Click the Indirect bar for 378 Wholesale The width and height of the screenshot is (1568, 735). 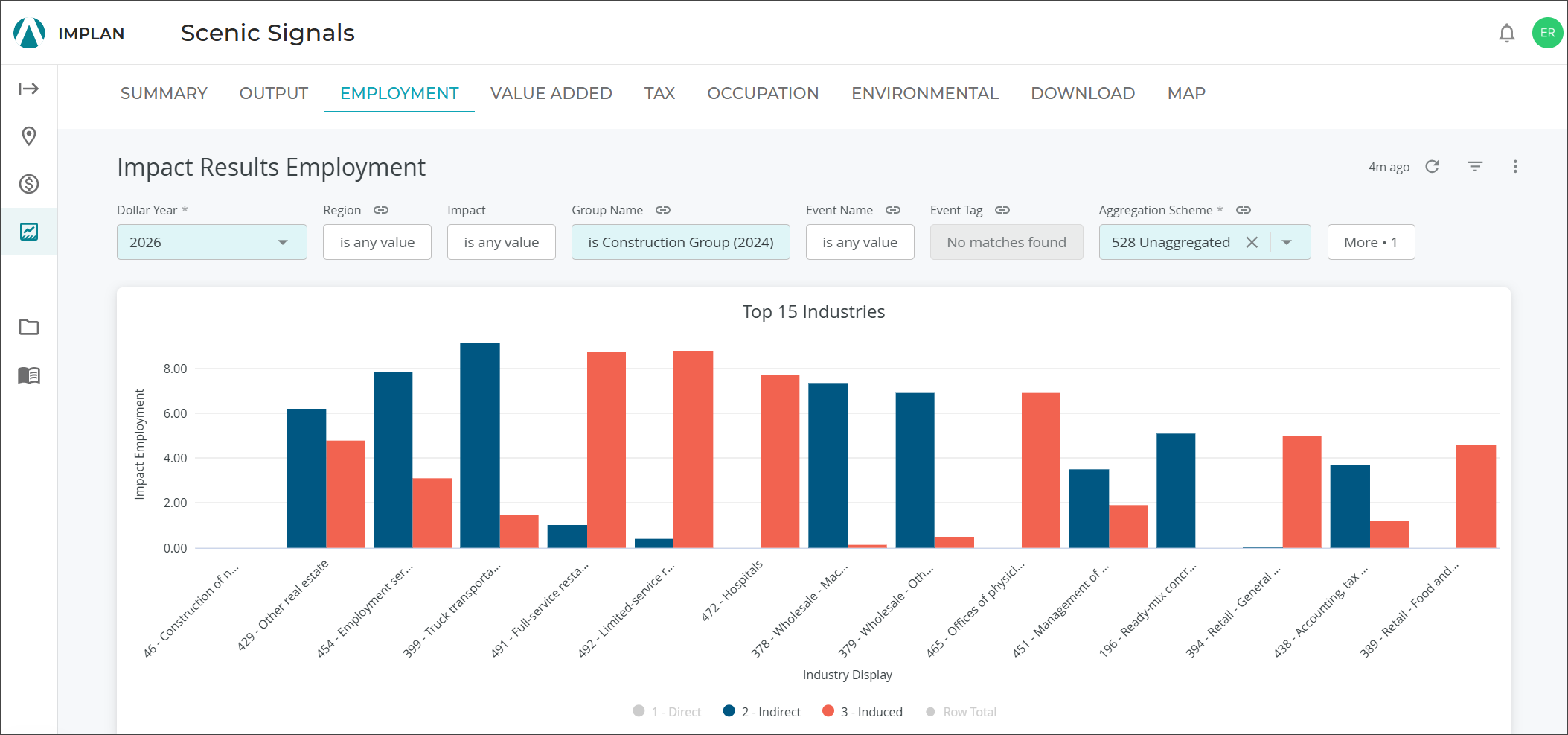tap(828, 465)
